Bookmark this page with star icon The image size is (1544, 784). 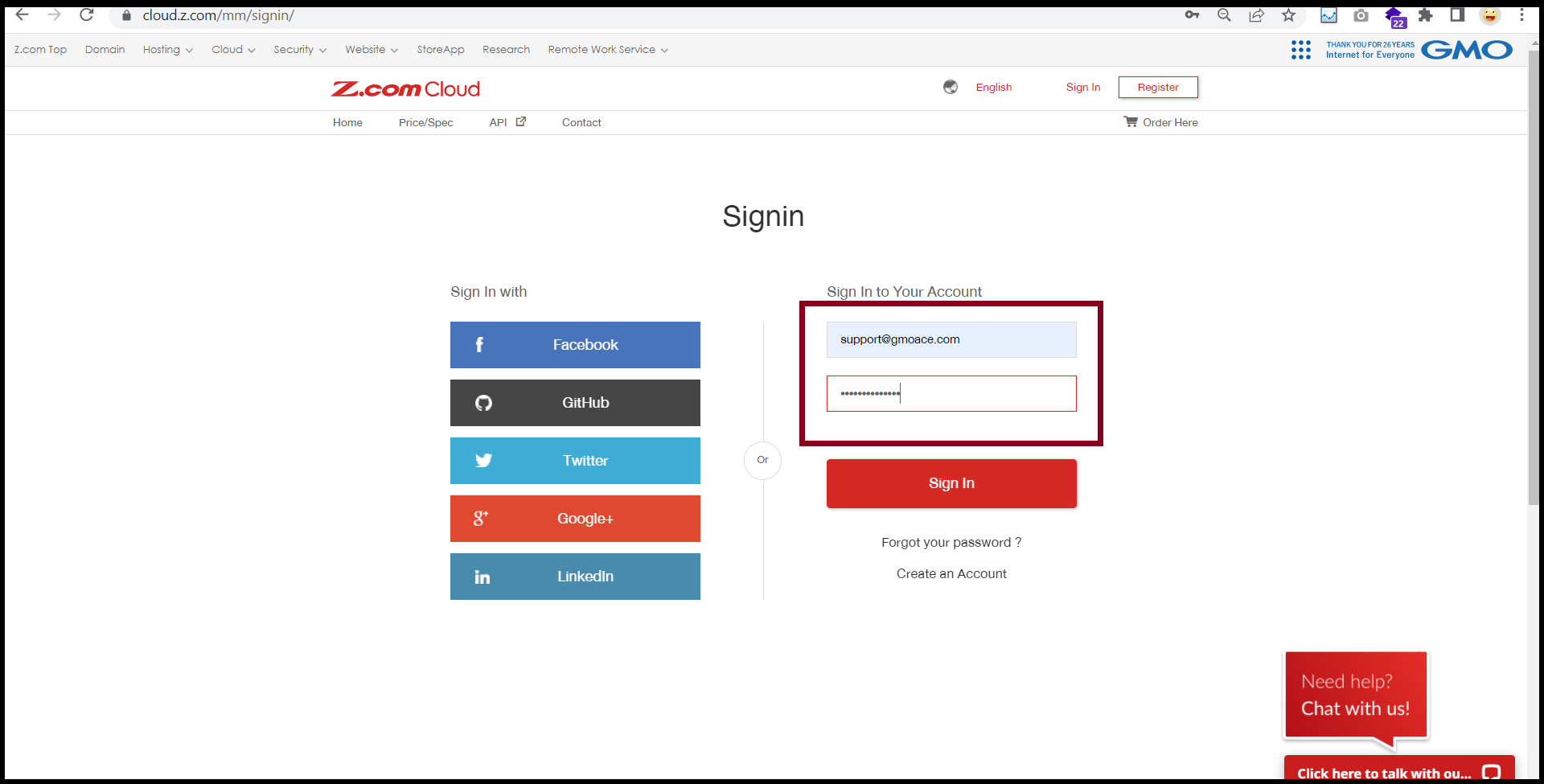(1288, 15)
